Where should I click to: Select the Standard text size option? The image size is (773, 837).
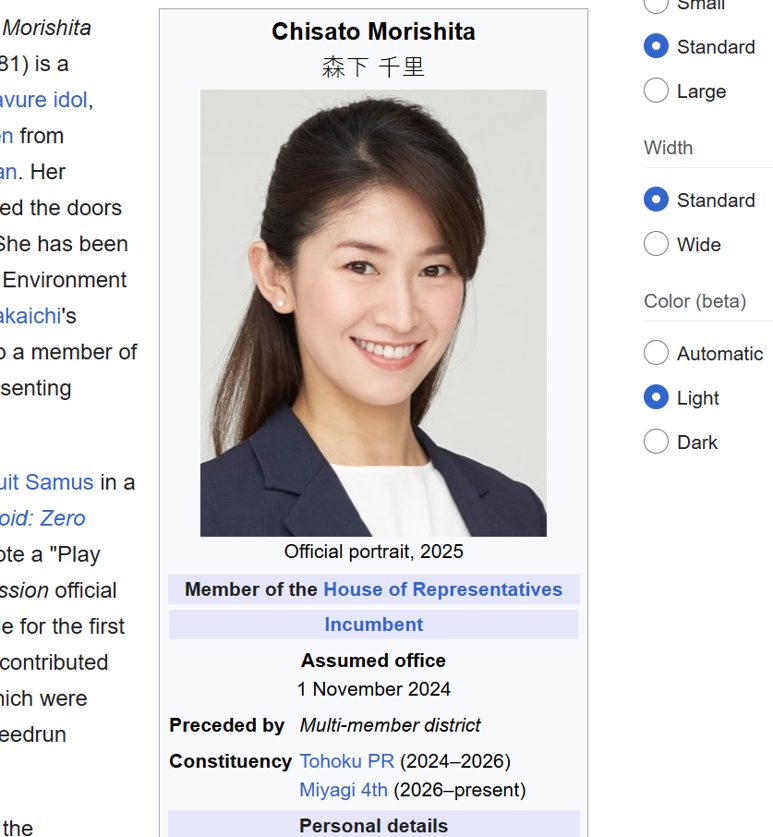(656, 46)
